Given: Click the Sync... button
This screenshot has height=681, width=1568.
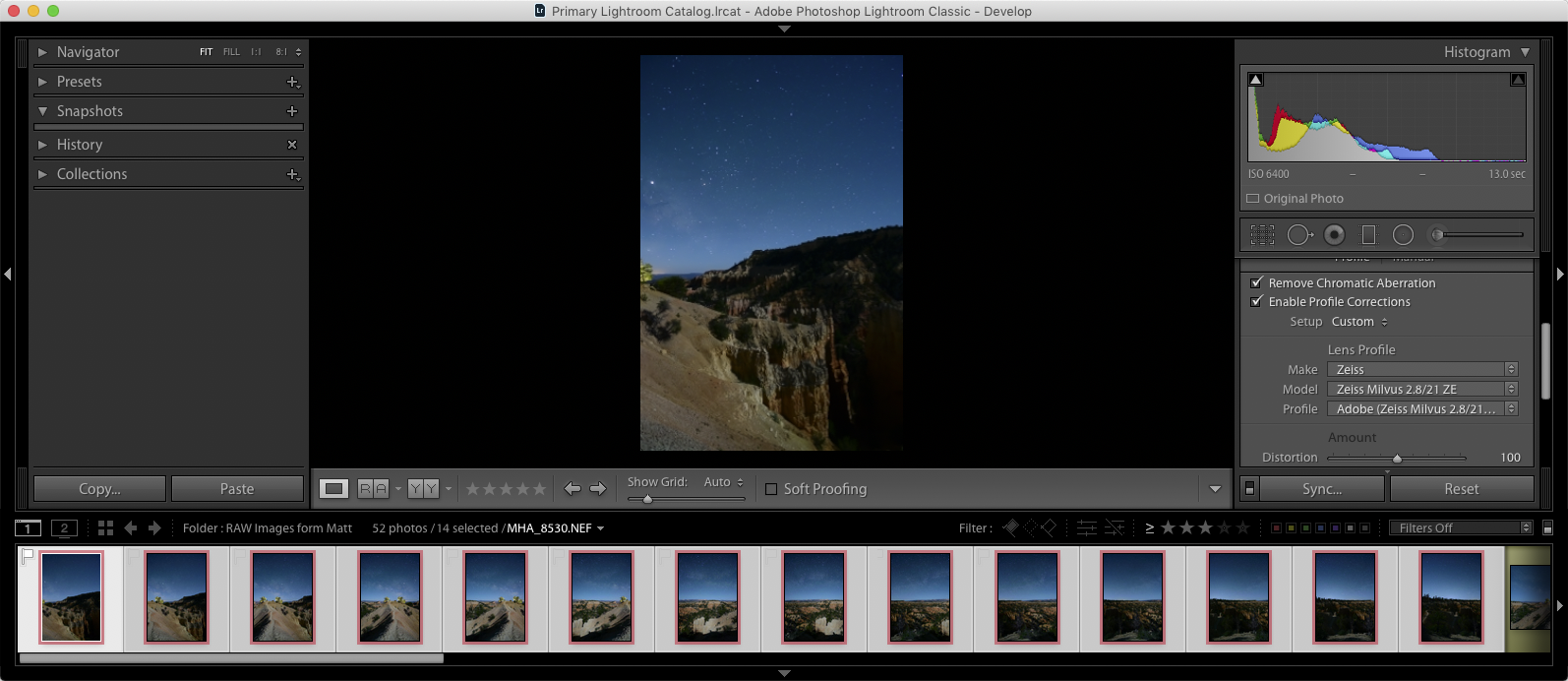Looking at the screenshot, I should tap(1322, 488).
